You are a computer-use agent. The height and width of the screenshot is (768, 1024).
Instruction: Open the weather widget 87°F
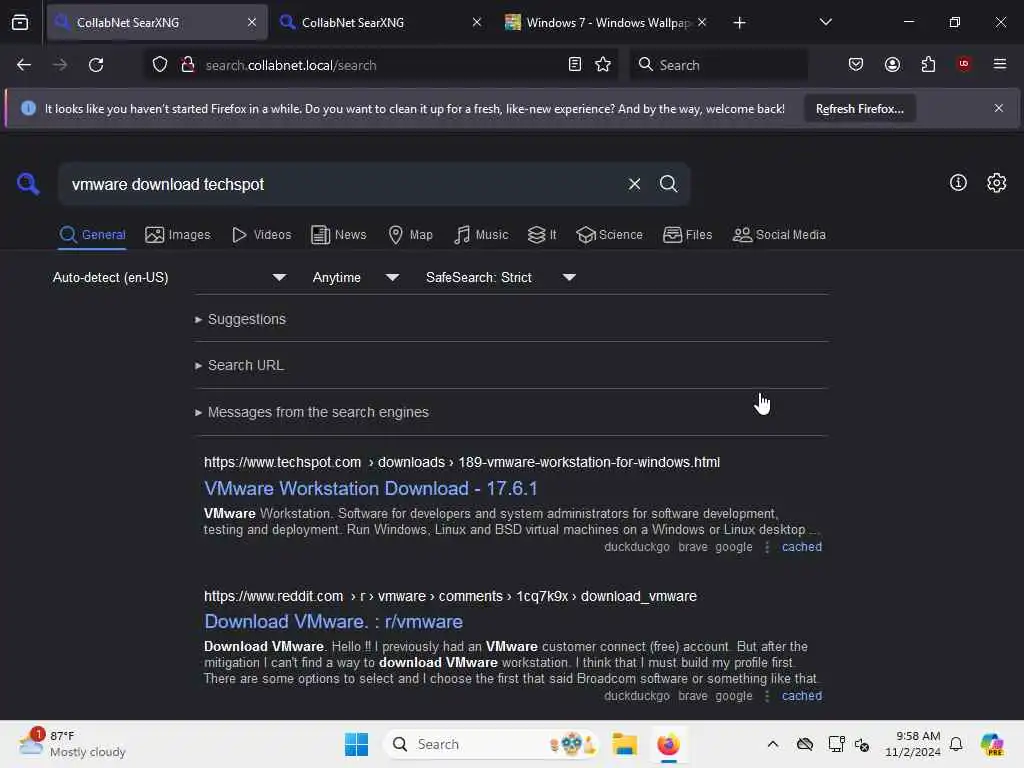[72, 744]
